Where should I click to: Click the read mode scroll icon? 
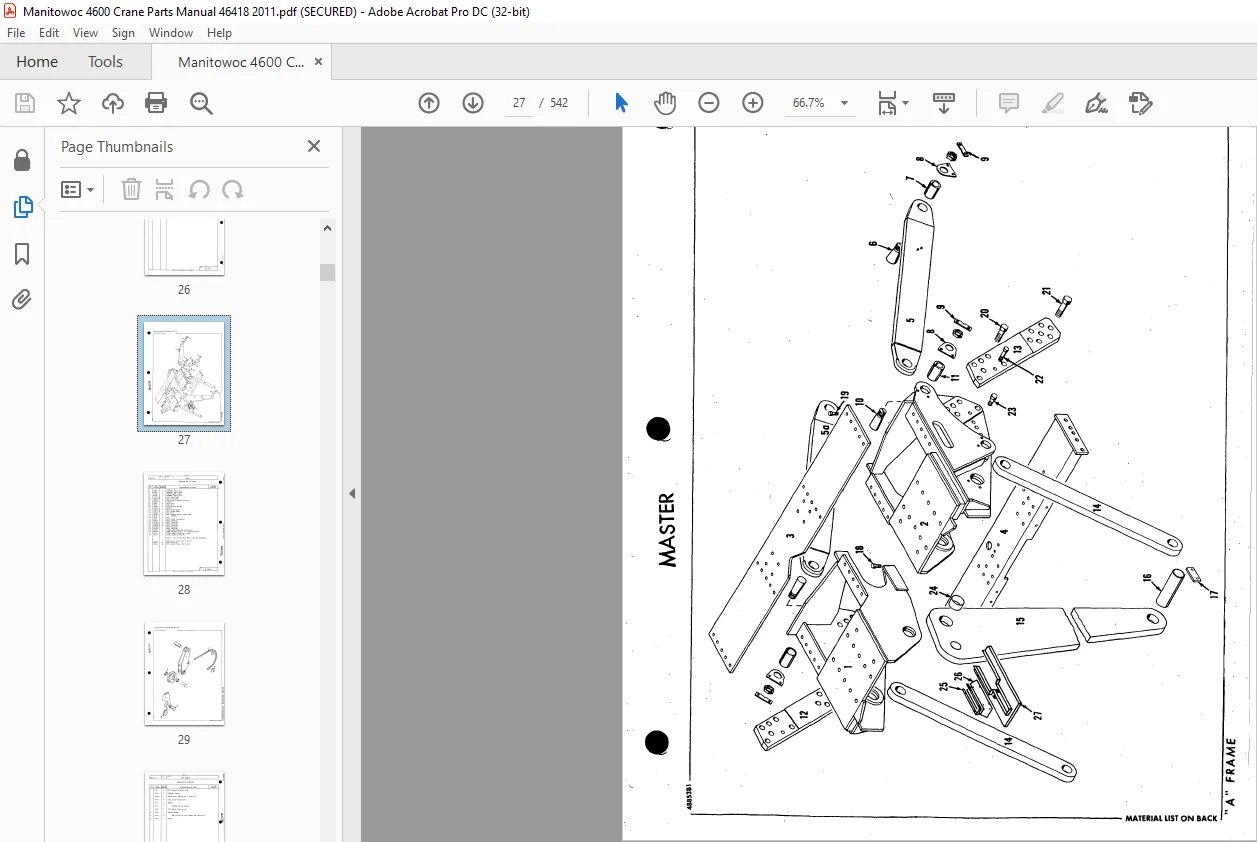pyautogui.click(x=944, y=103)
